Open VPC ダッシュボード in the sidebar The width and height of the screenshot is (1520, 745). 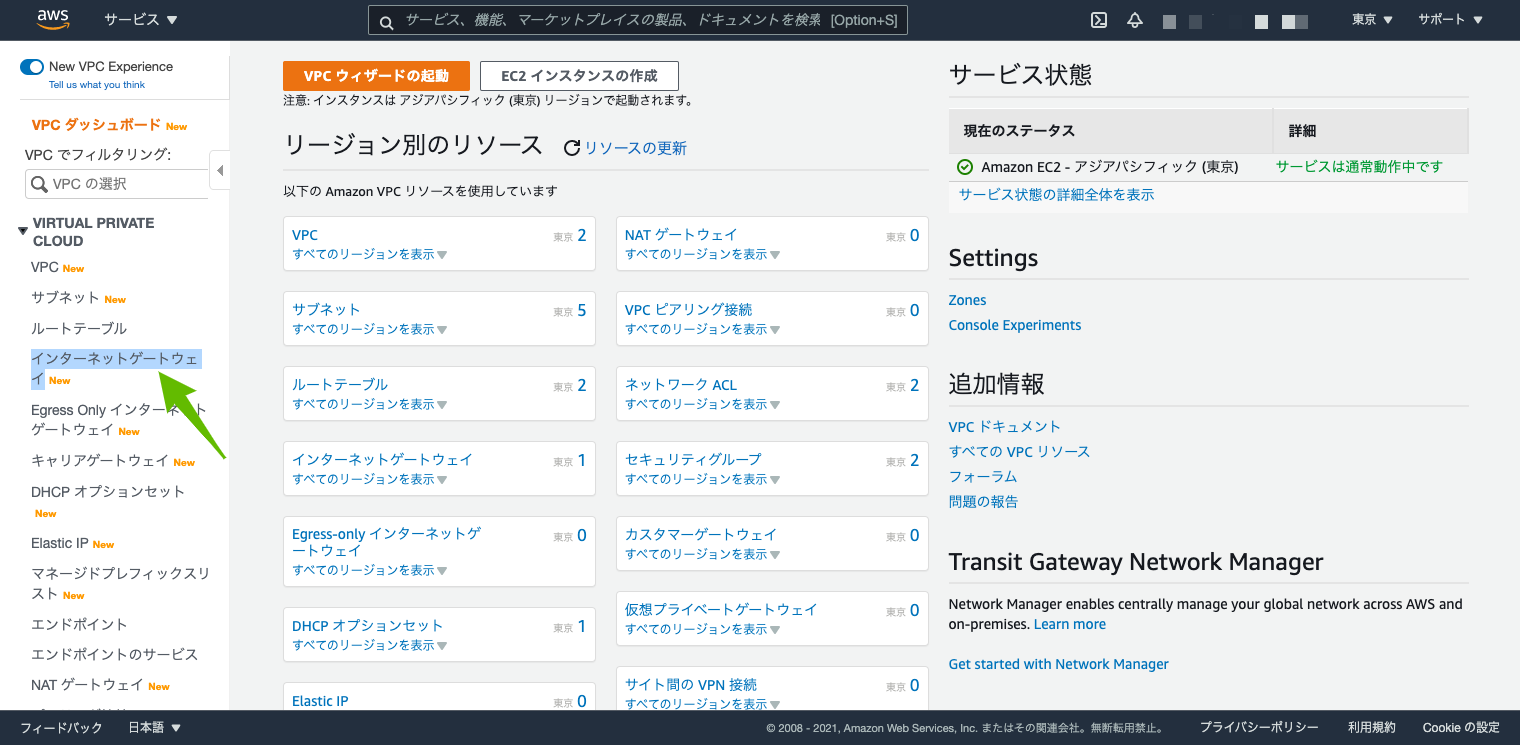tap(96, 125)
